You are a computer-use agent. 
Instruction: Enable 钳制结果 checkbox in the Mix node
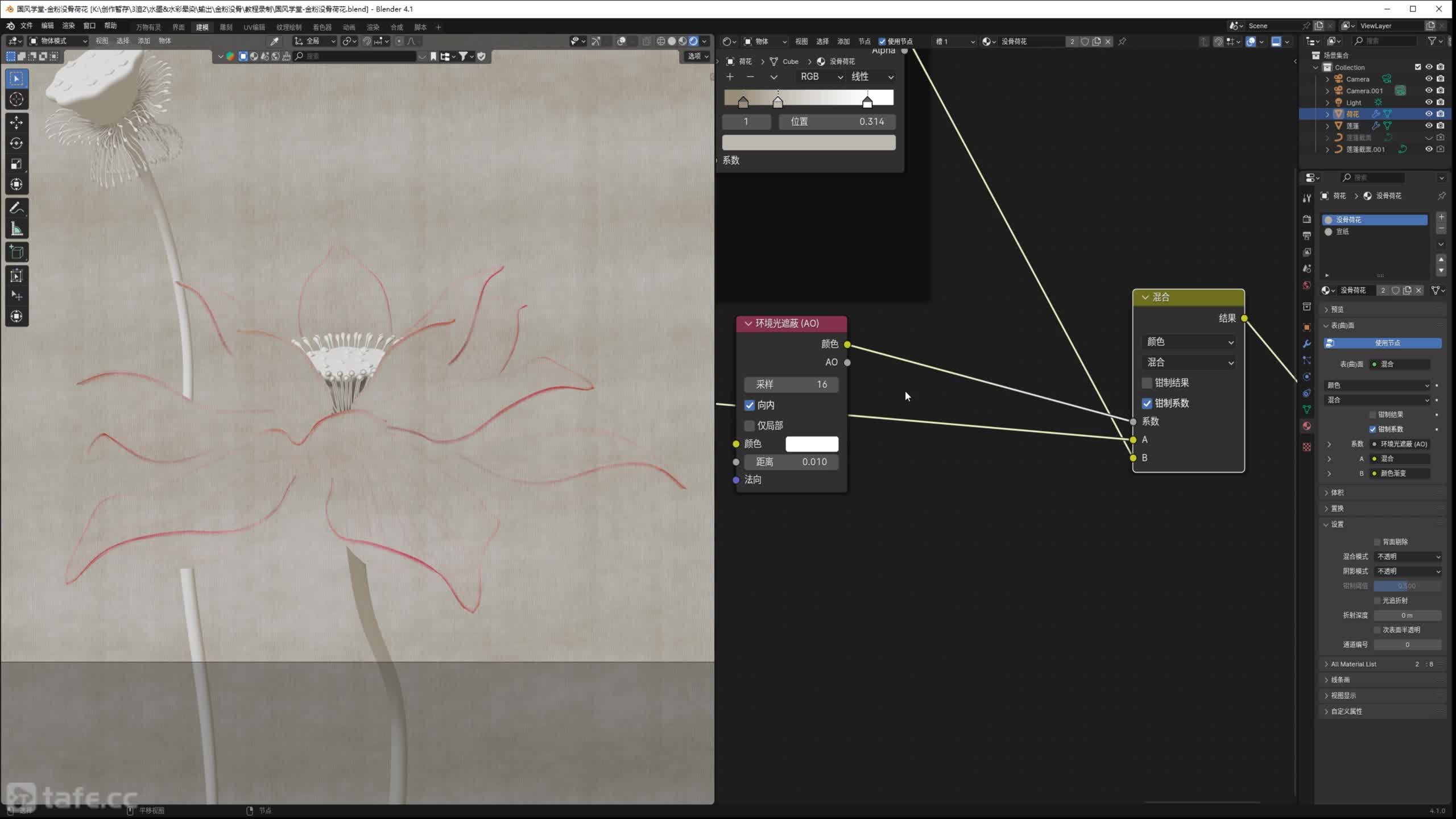click(1147, 383)
